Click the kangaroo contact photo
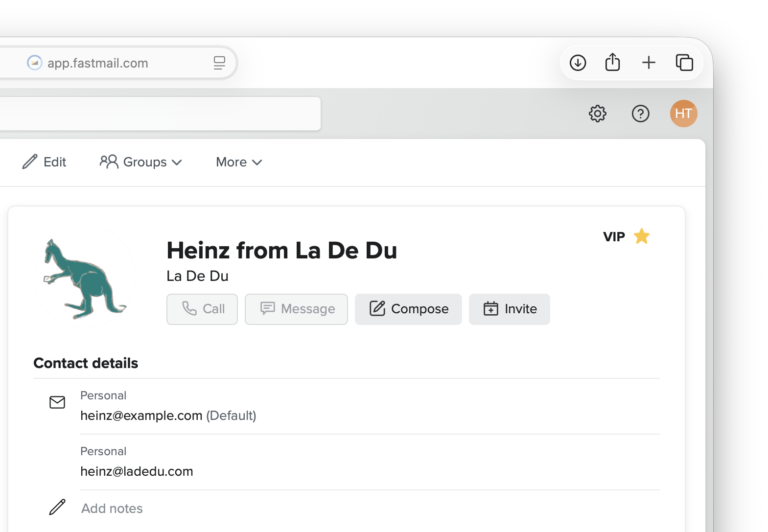The image size is (768, 532). [x=84, y=278]
